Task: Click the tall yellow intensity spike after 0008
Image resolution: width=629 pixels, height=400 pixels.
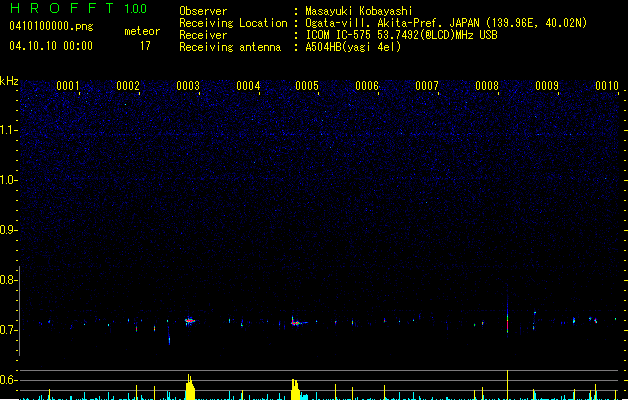Action: pyautogui.click(x=507, y=385)
